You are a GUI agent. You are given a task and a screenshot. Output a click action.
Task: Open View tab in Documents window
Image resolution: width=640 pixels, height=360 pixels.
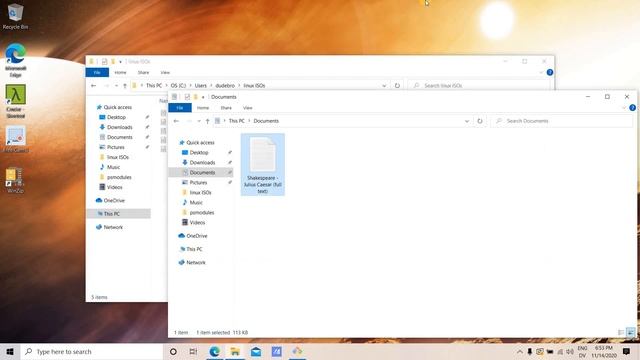point(248,108)
